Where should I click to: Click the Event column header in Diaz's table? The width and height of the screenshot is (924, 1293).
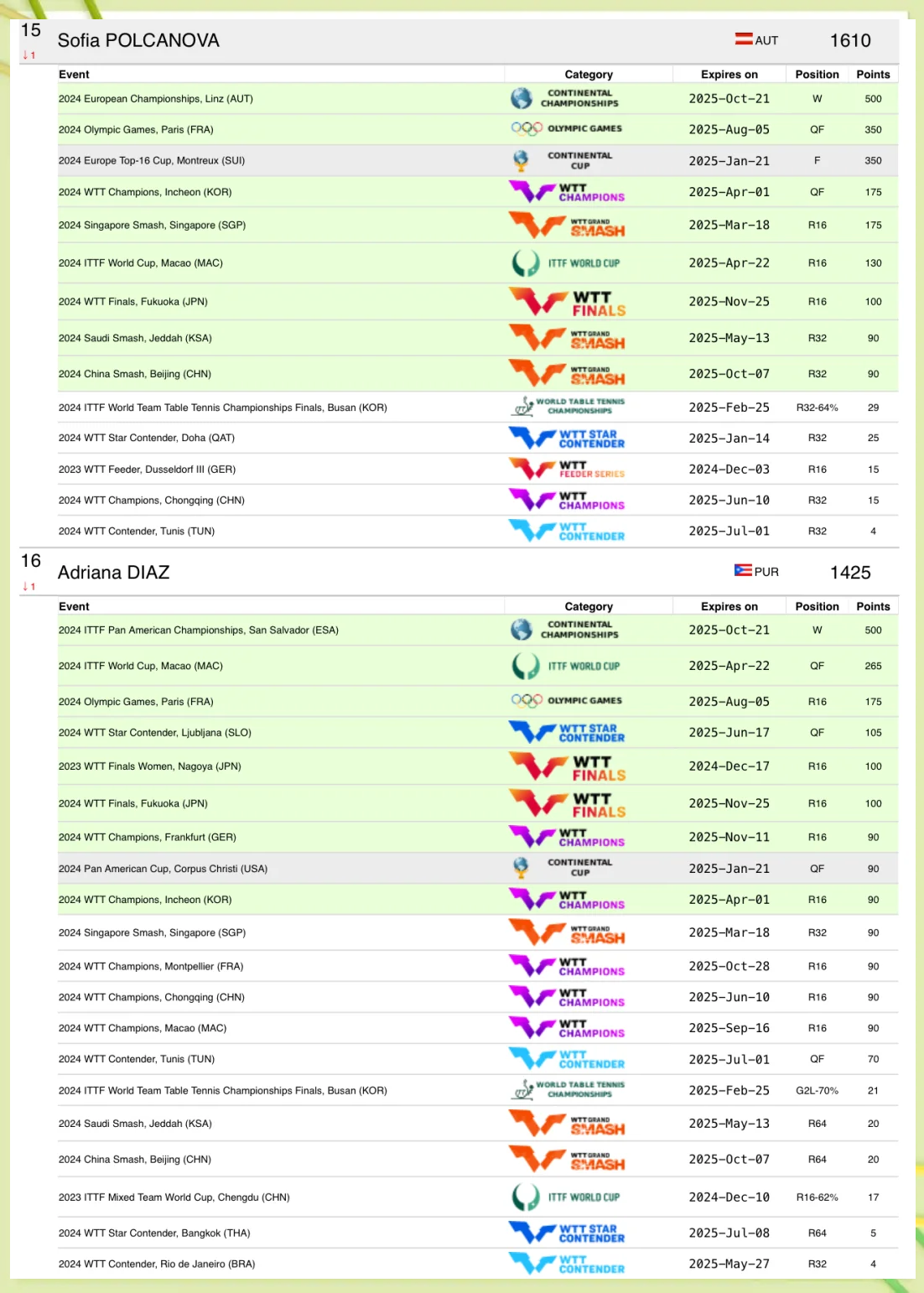pos(74,606)
